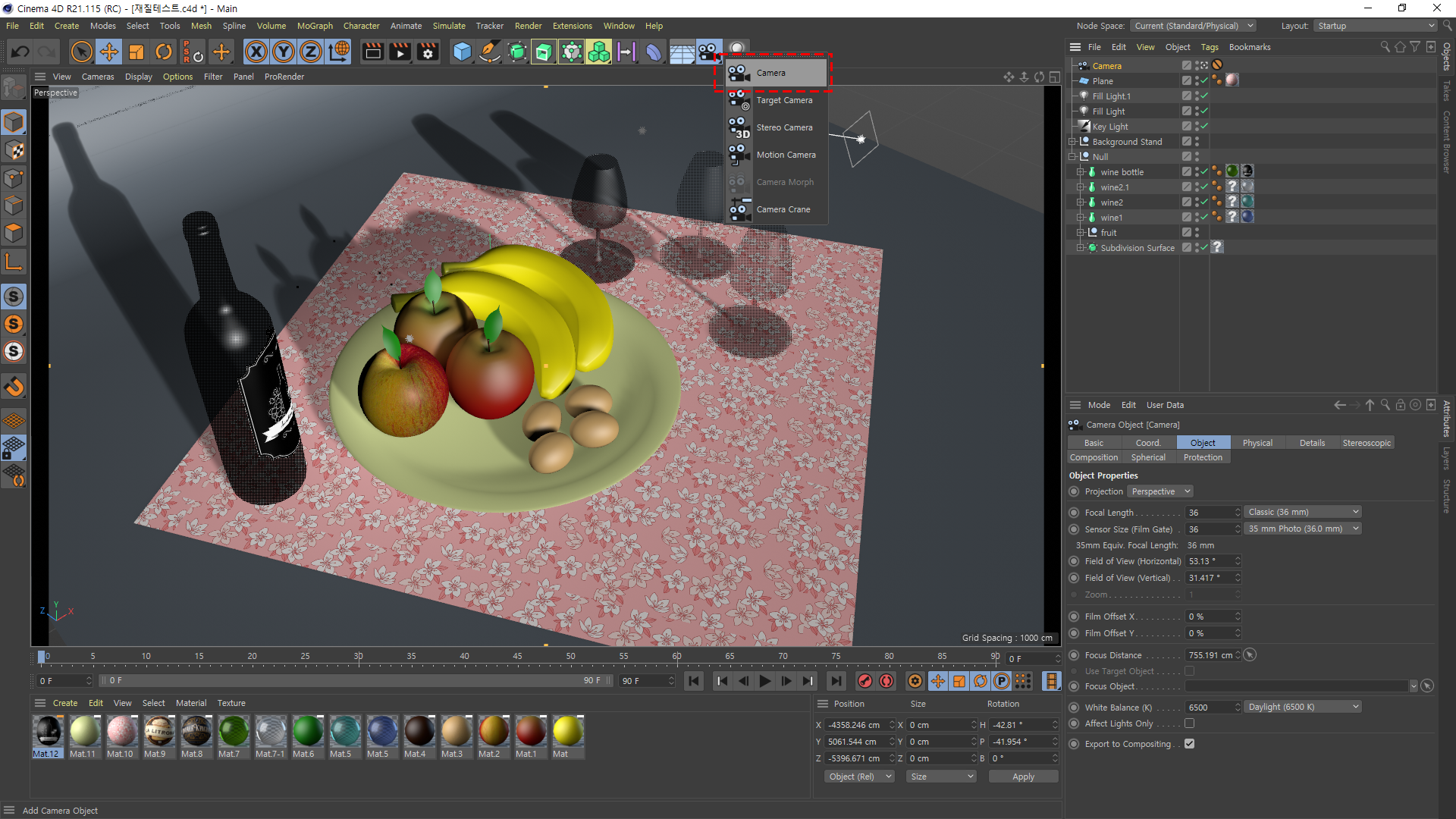
Task: Open Edit Render Settings icon
Action: [x=428, y=52]
